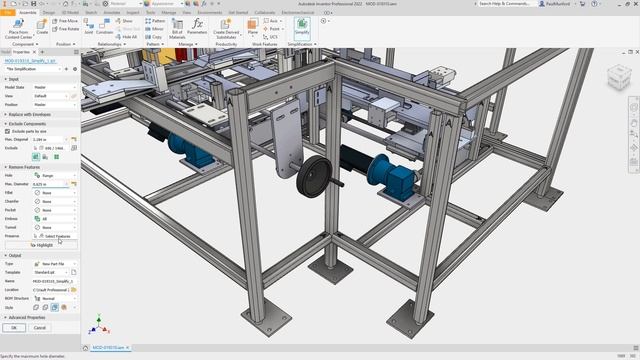Open the BOM Structure Normal dropdown

55,298
